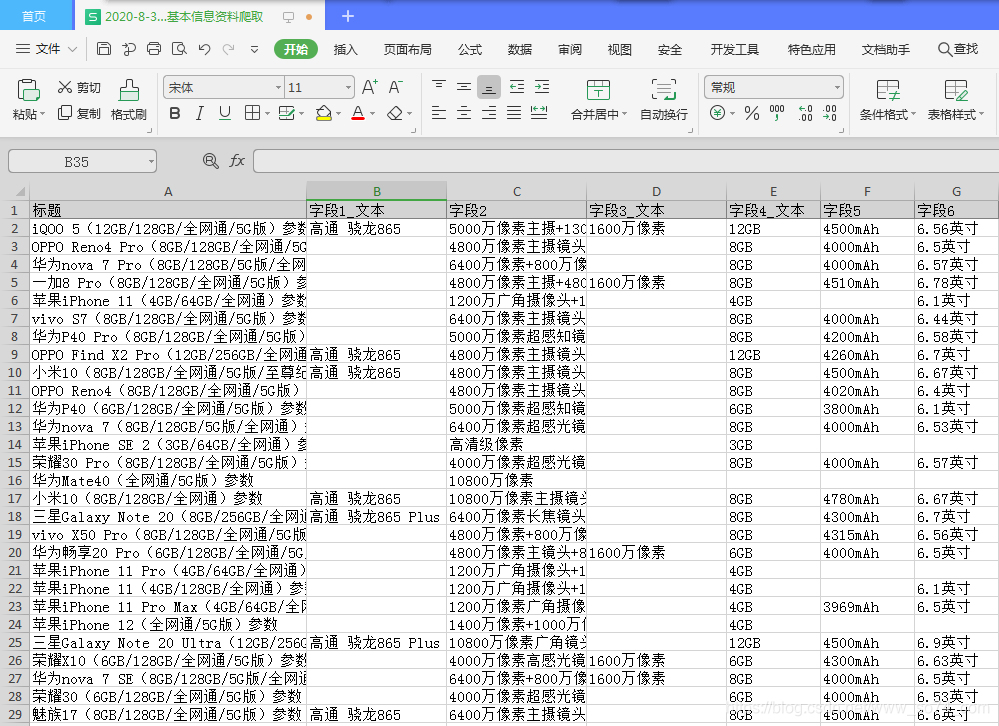Click magnifier icon beside fx

pyautogui.click(x=210, y=160)
